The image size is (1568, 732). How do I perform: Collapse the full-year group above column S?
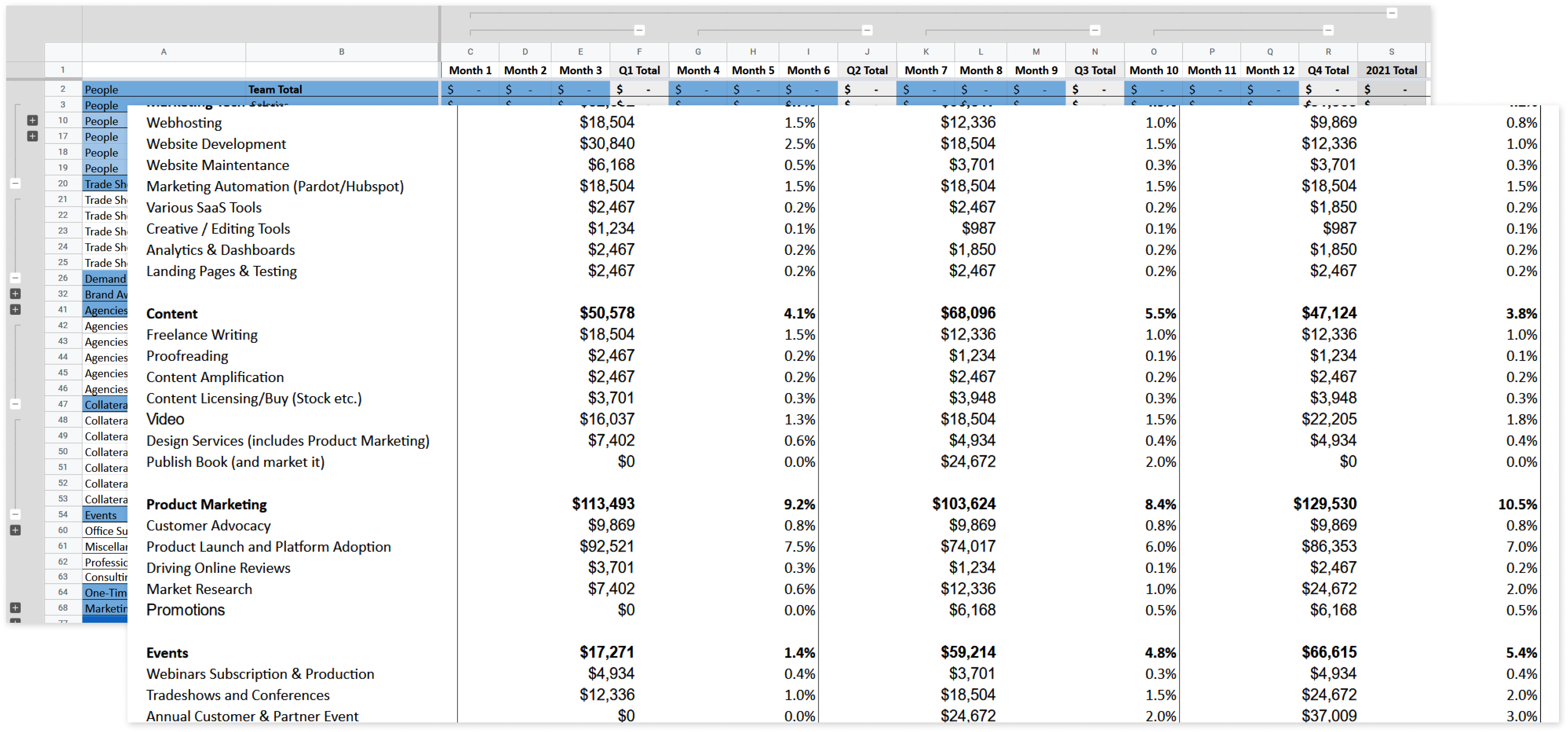[x=1392, y=13]
